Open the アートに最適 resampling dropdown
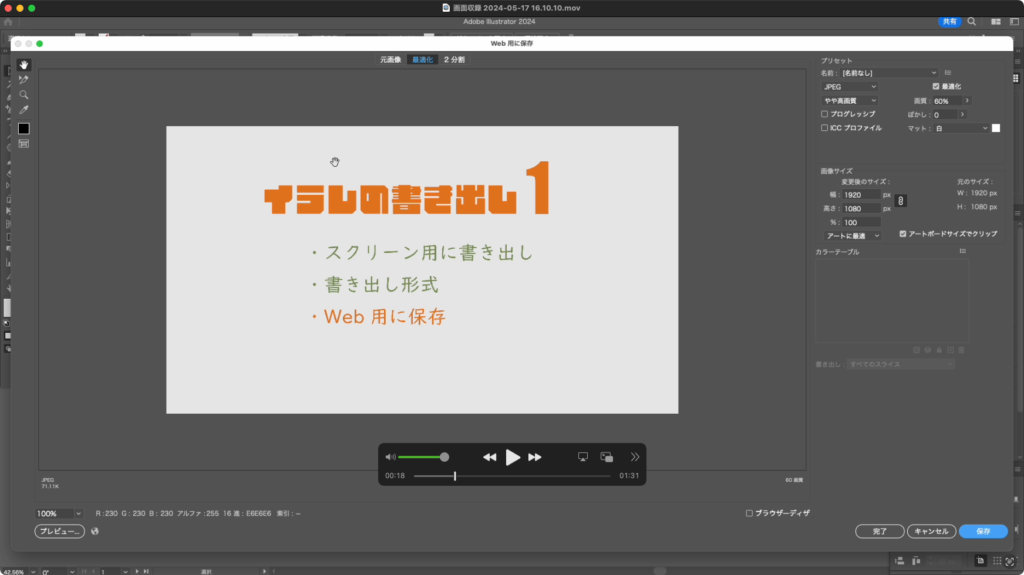 [x=851, y=235]
